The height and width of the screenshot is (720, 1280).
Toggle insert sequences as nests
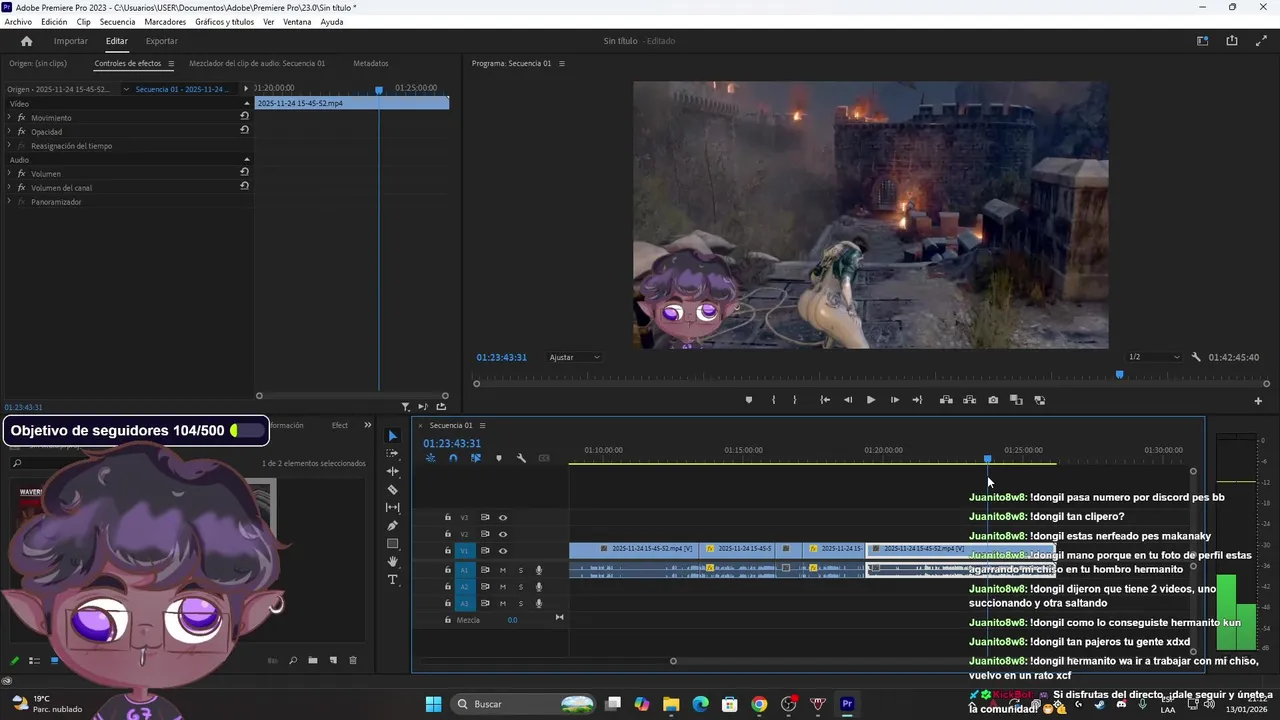coord(431,458)
